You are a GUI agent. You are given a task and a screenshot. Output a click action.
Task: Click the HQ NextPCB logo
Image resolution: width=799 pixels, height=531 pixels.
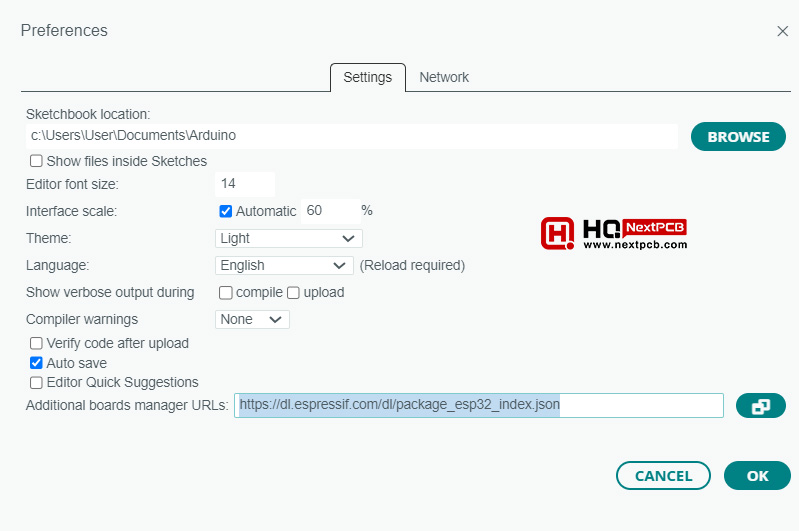tap(613, 234)
